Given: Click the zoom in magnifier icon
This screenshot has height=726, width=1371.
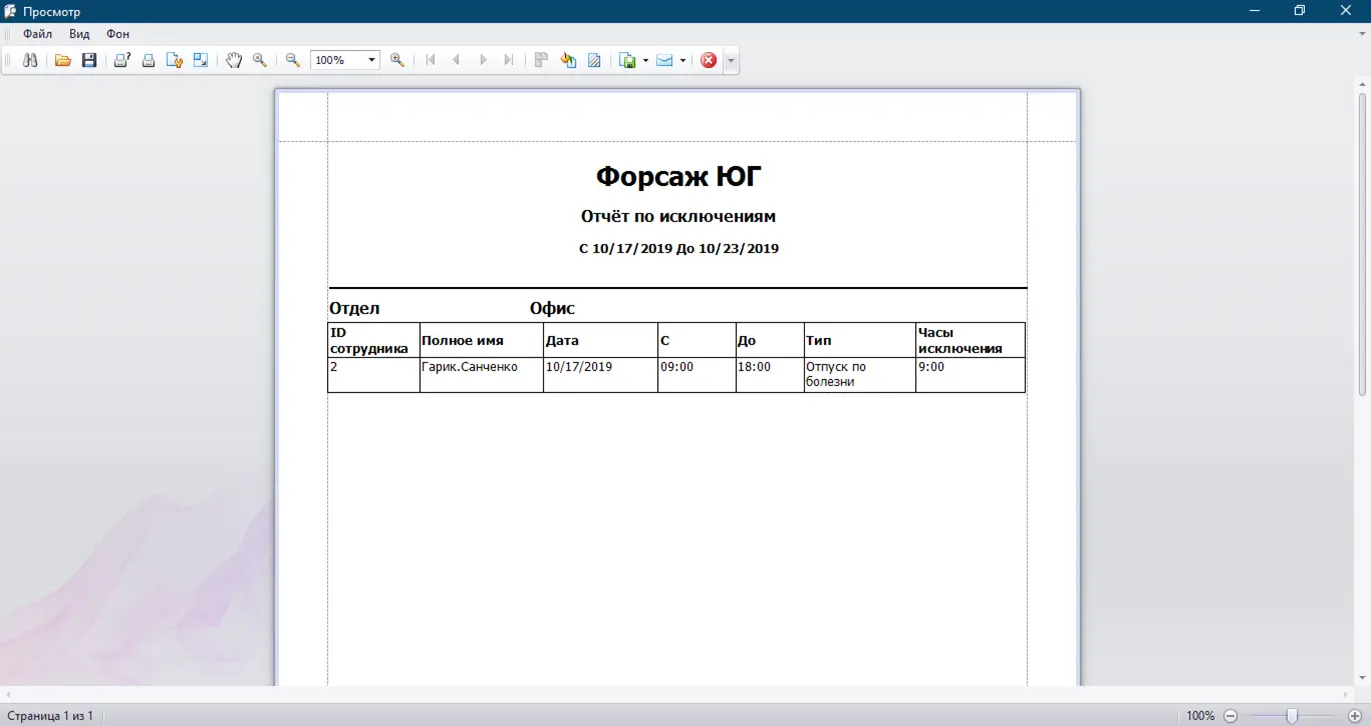Looking at the screenshot, I should [x=397, y=60].
